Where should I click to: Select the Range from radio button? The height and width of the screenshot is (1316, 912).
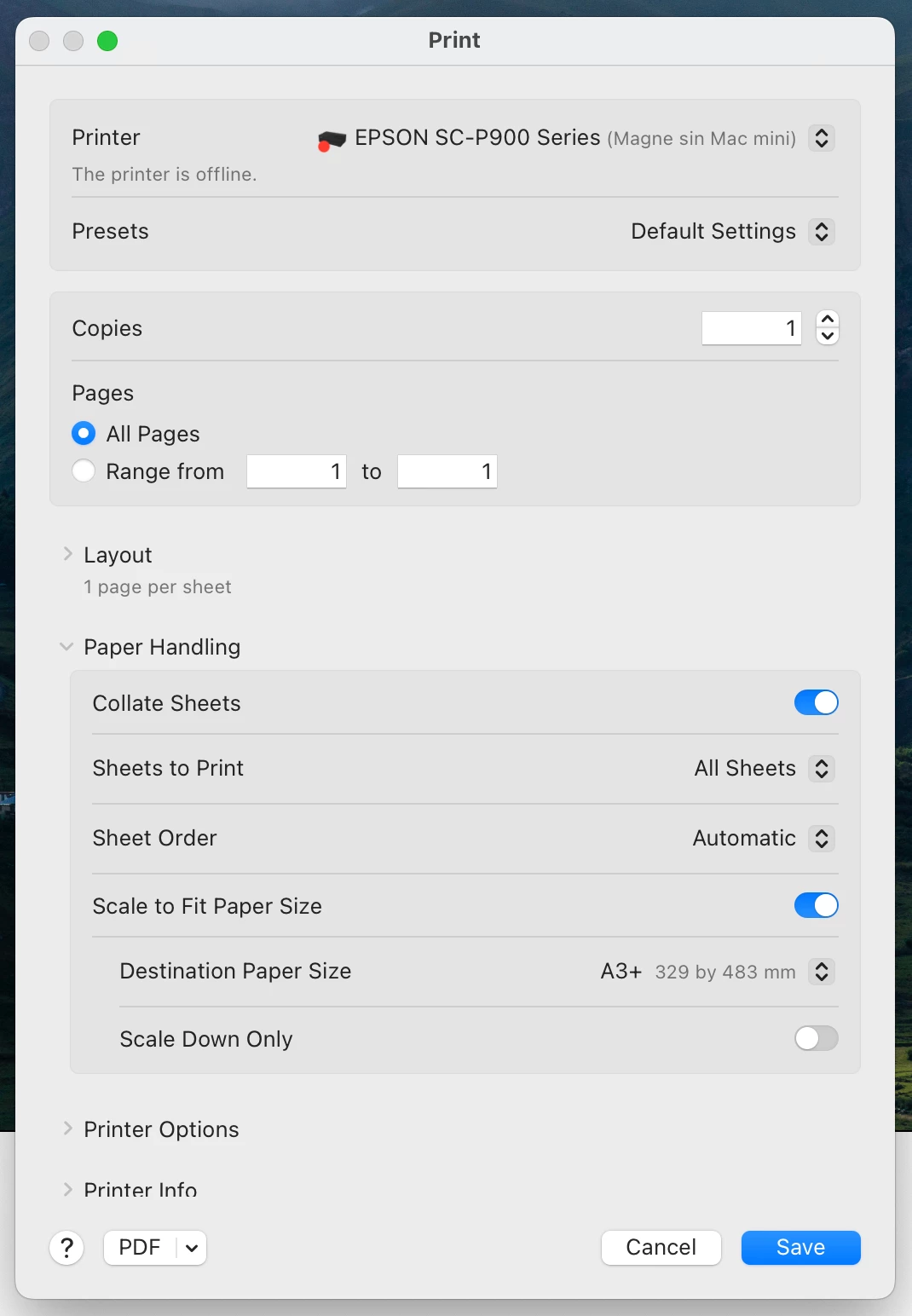pyautogui.click(x=84, y=471)
